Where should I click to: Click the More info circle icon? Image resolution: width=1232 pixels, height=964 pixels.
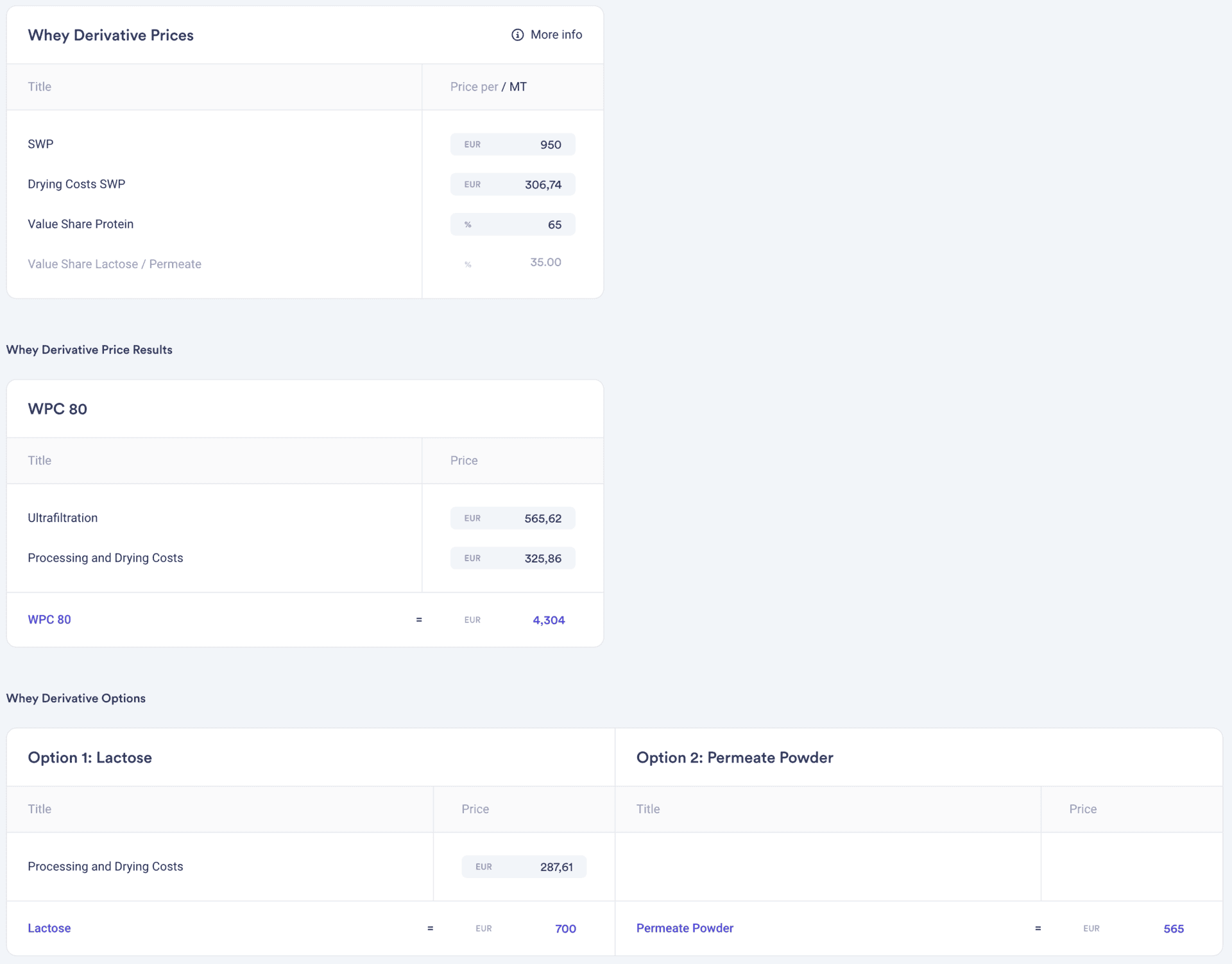pyautogui.click(x=517, y=35)
